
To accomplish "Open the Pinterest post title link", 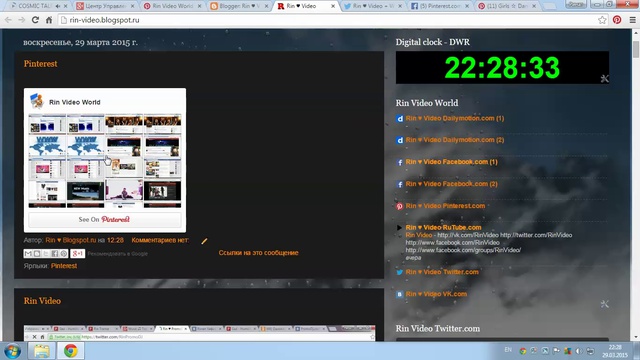I will coord(40,64).
